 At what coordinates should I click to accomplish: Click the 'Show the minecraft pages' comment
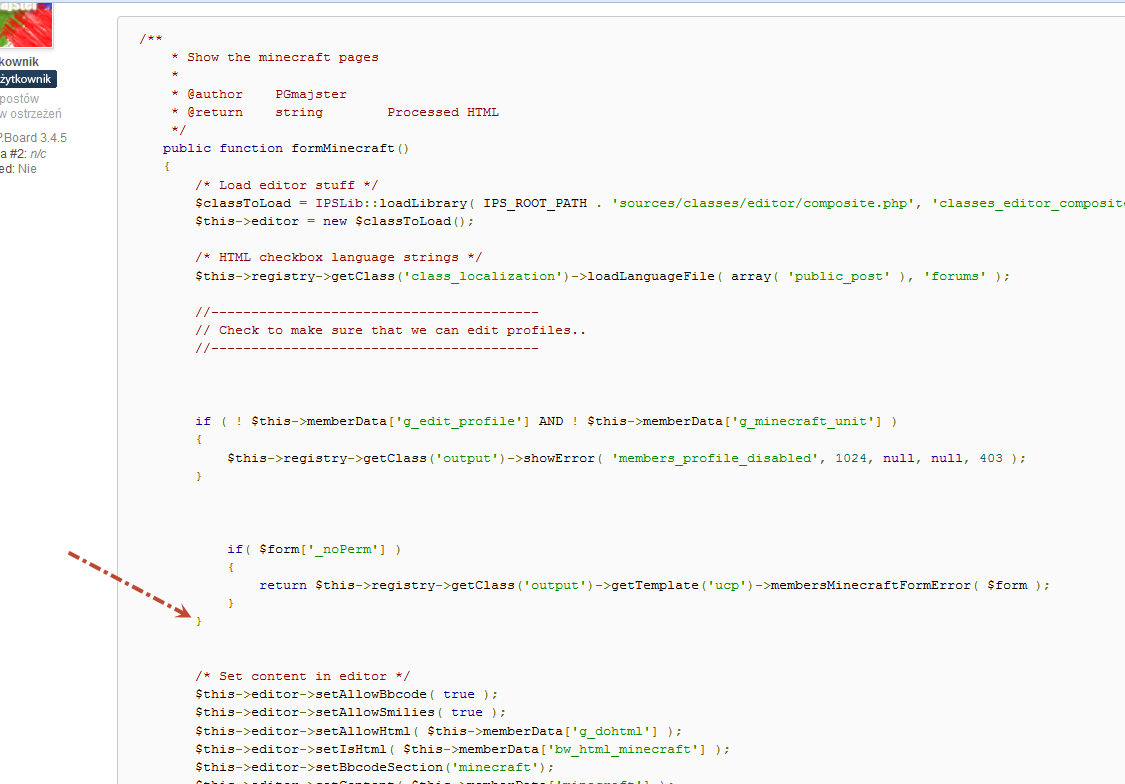pyautogui.click(x=278, y=57)
